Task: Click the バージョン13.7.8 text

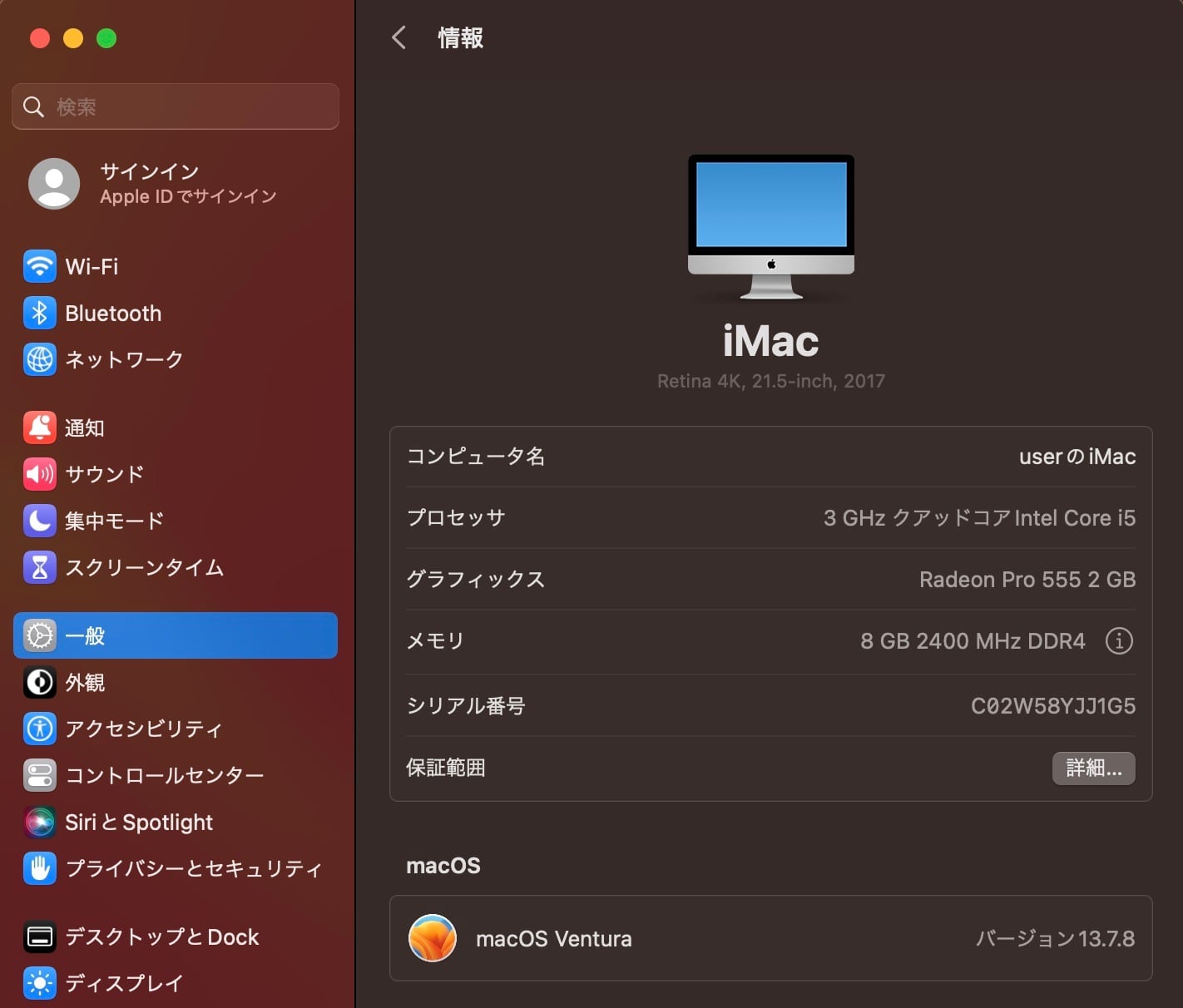Action: tap(1055, 939)
